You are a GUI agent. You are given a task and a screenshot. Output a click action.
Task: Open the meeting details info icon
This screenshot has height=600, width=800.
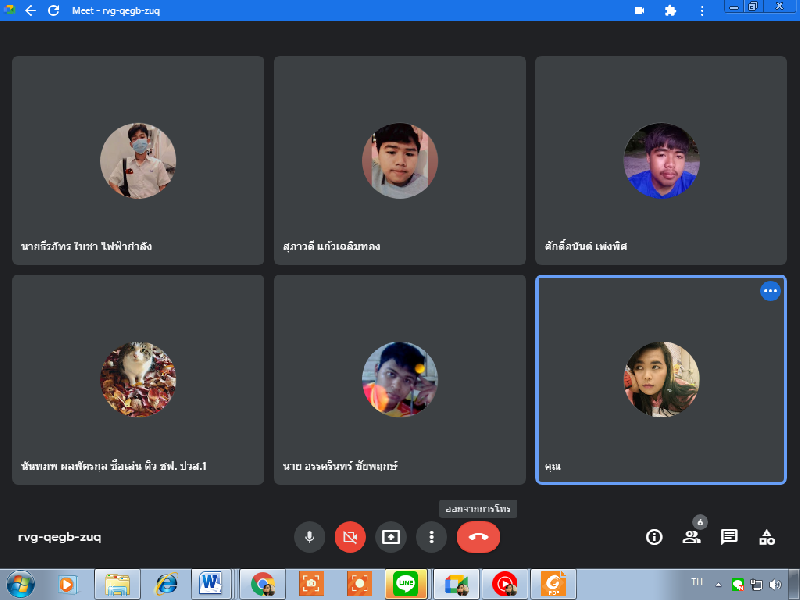654,537
